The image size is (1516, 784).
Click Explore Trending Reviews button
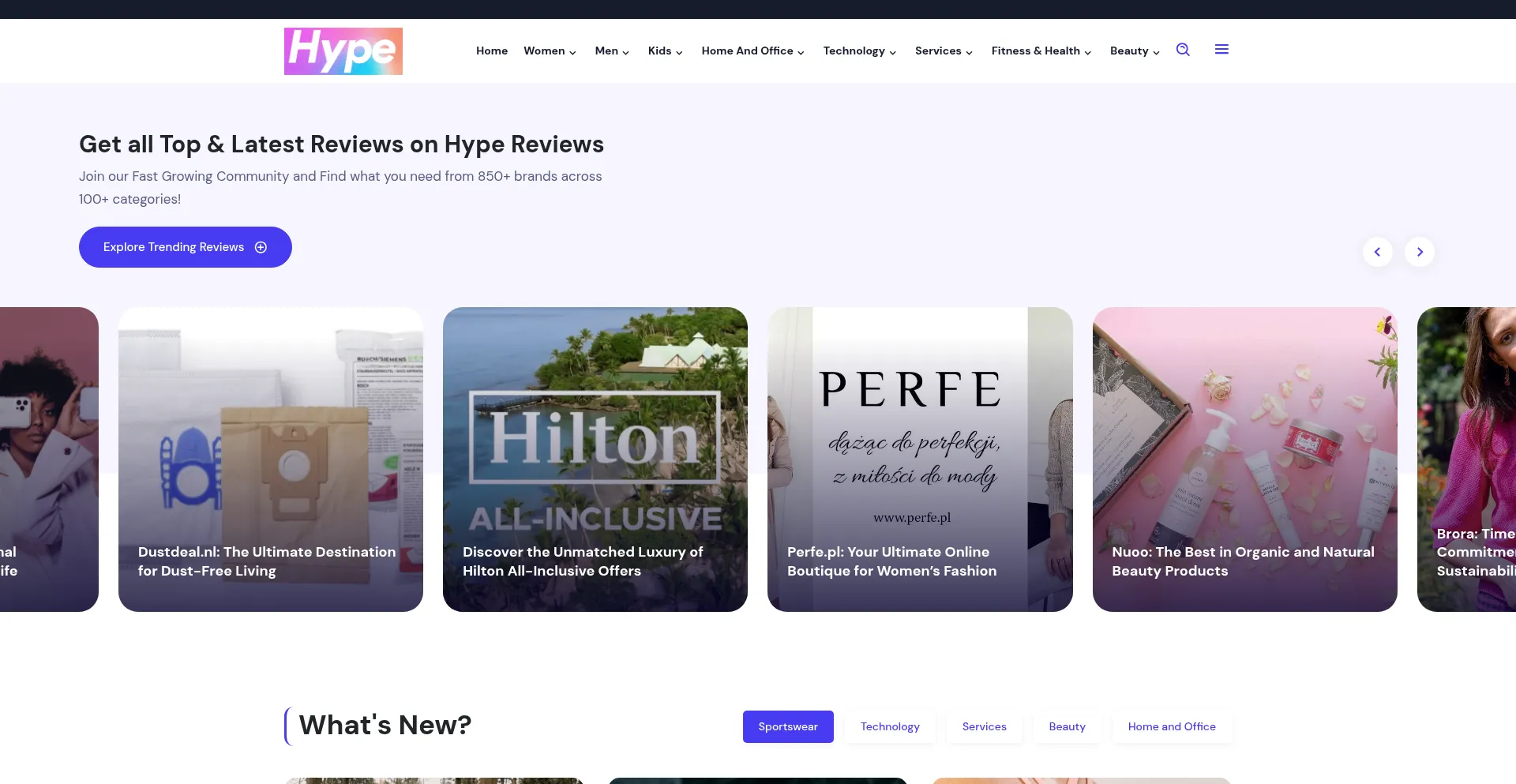186,247
